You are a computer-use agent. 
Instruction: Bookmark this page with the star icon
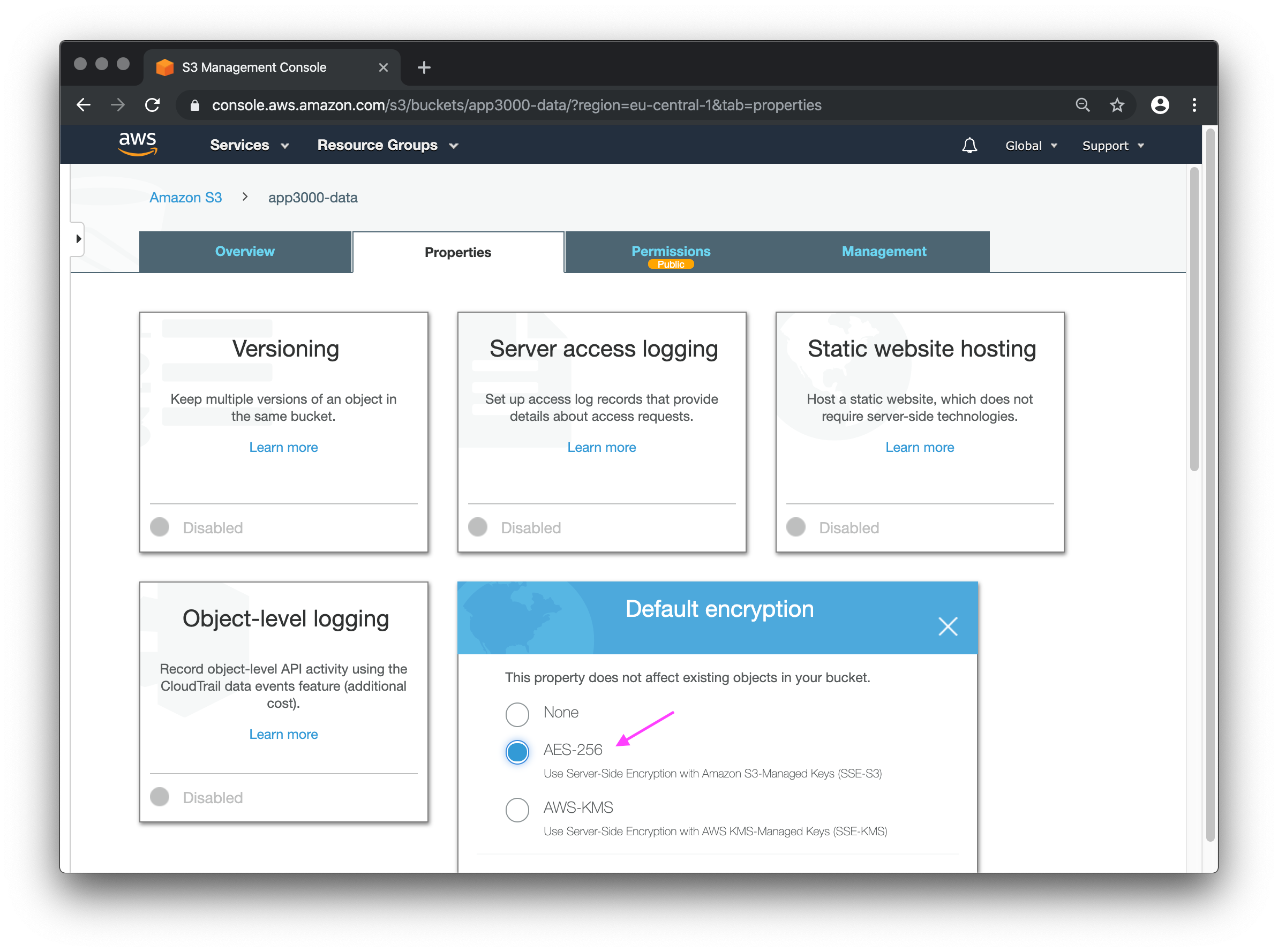click(x=1117, y=105)
